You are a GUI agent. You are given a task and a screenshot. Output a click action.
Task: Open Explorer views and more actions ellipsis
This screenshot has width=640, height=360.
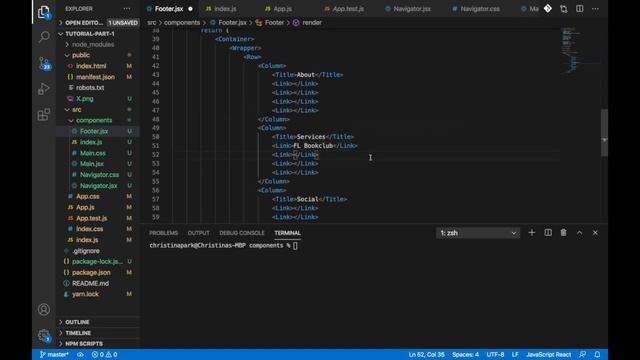tap(127, 9)
